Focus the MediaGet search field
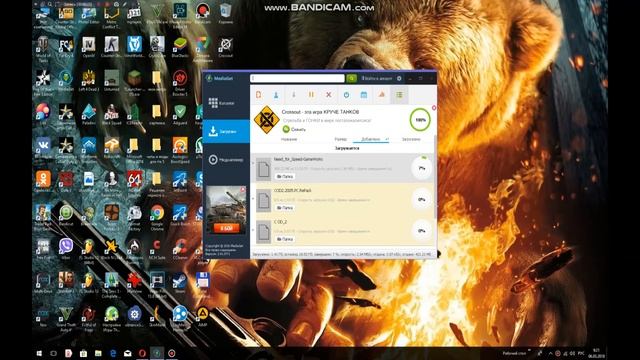 click(x=298, y=78)
